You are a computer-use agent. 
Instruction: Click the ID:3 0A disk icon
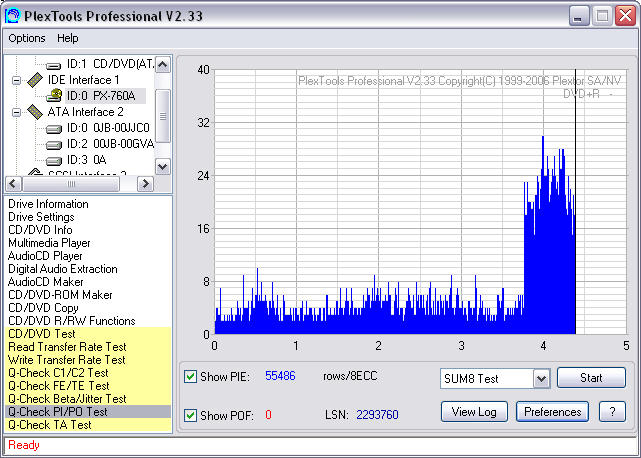click(53, 161)
